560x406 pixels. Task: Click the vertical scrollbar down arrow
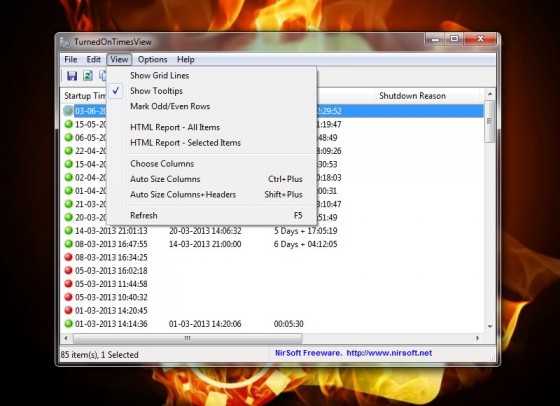tap(490, 326)
